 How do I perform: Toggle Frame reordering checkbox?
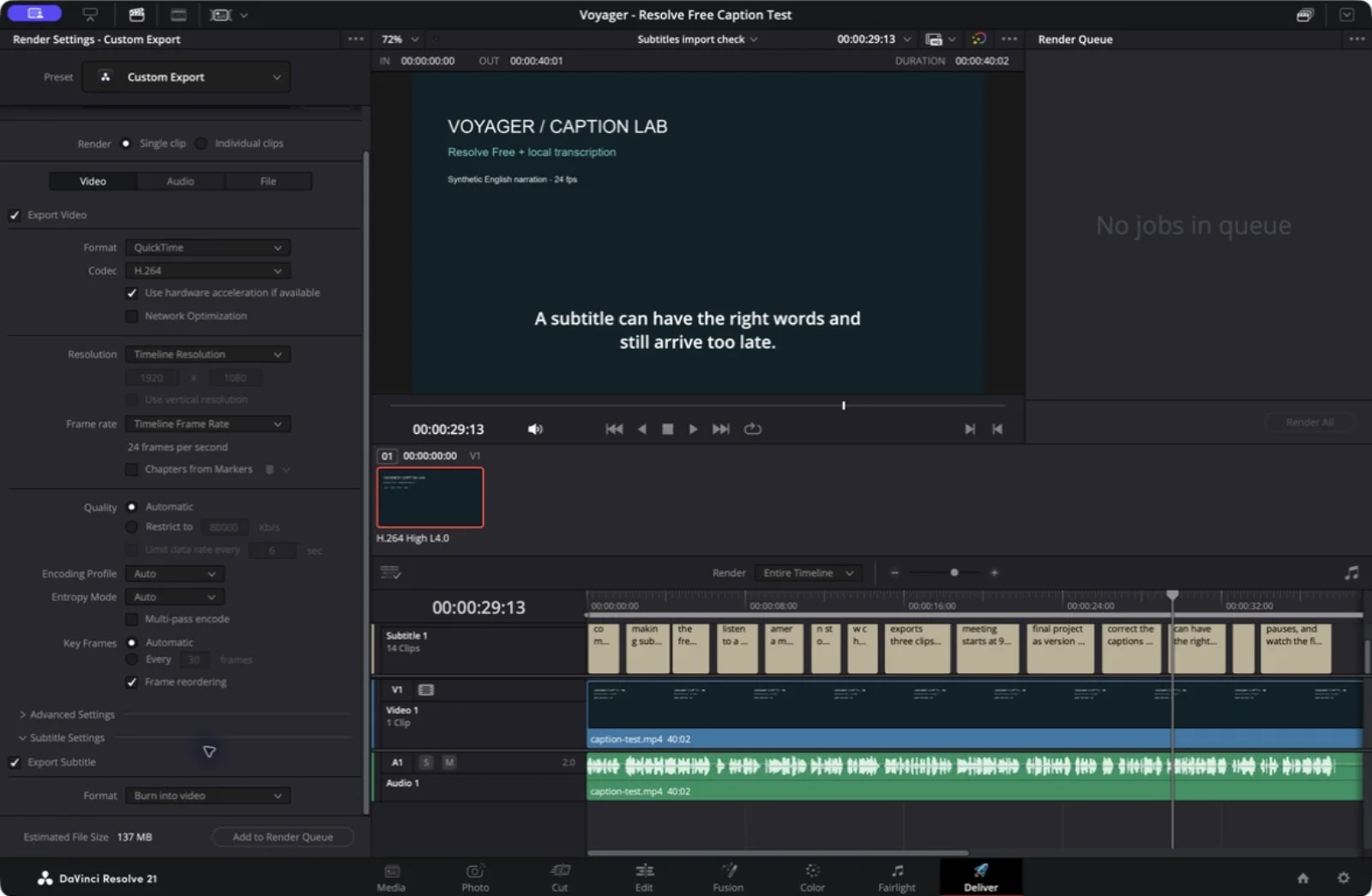(x=131, y=683)
